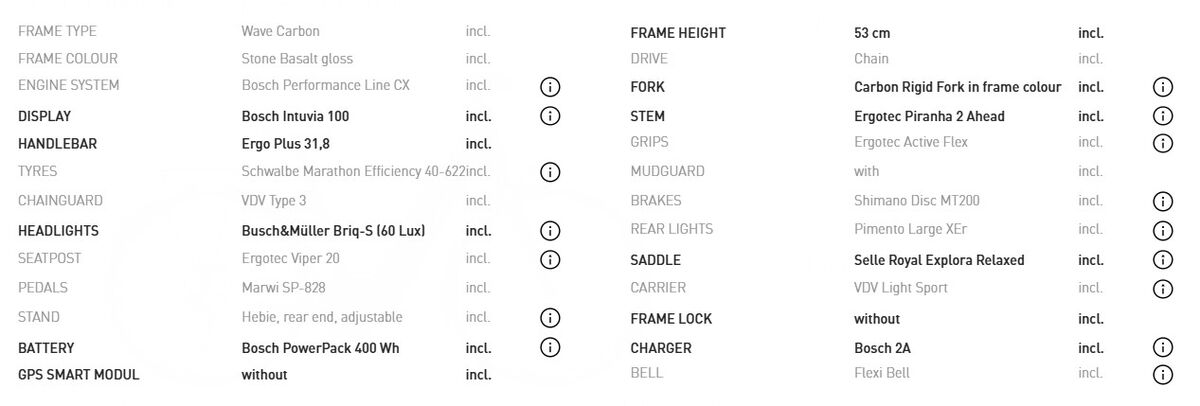Screen dimensions: 1200x406
Task: Click info icon next to Stand row
Action: pyautogui.click(x=550, y=318)
